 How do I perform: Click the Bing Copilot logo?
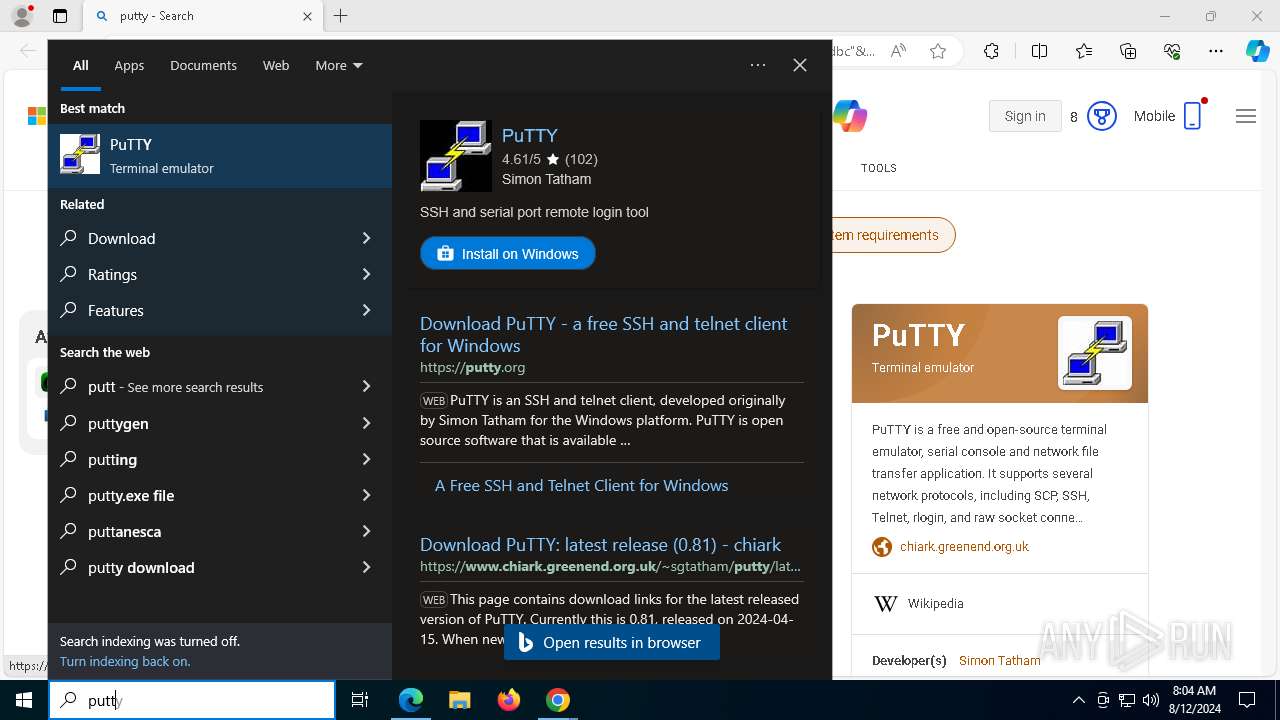850,116
